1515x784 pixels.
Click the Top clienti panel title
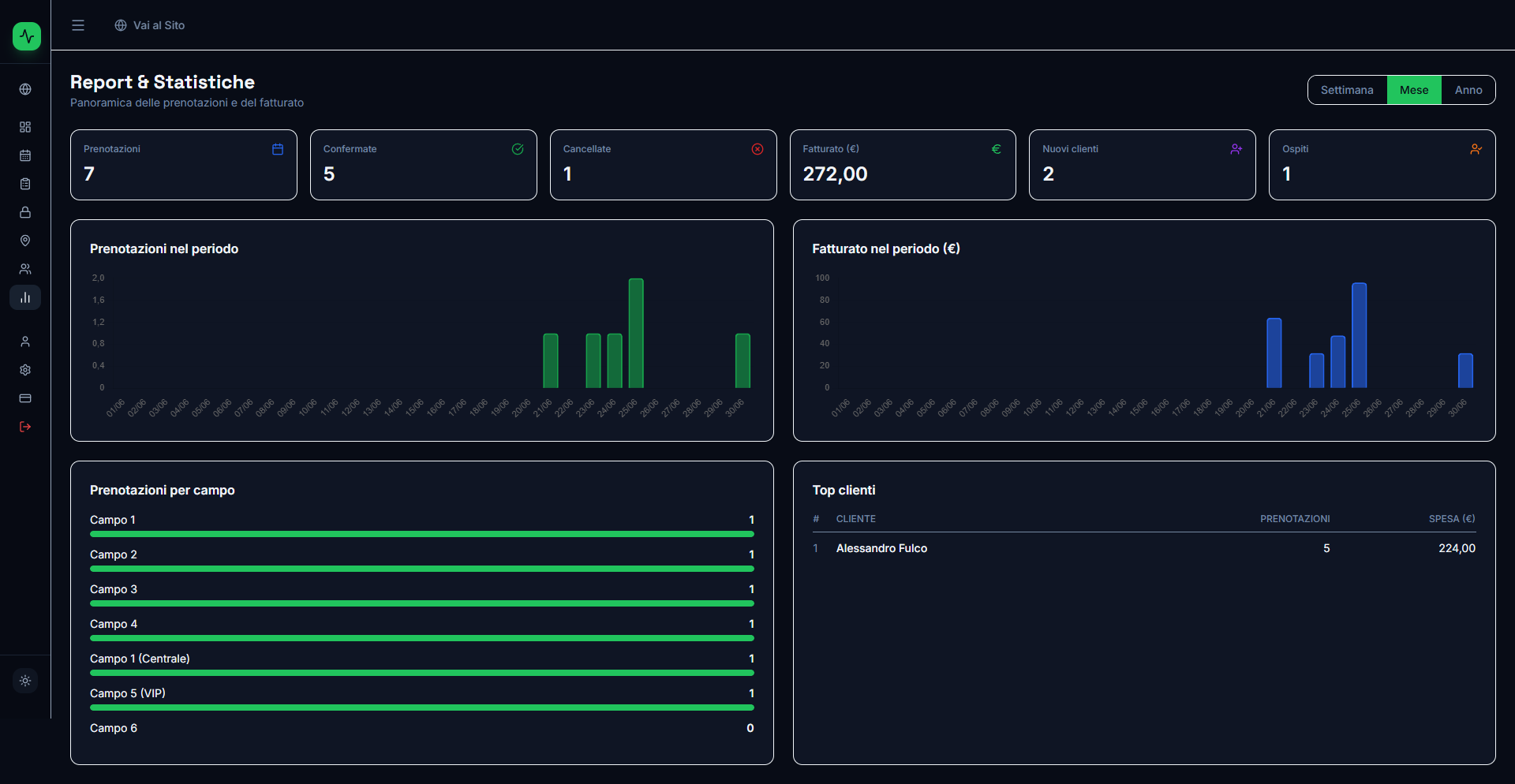(844, 490)
